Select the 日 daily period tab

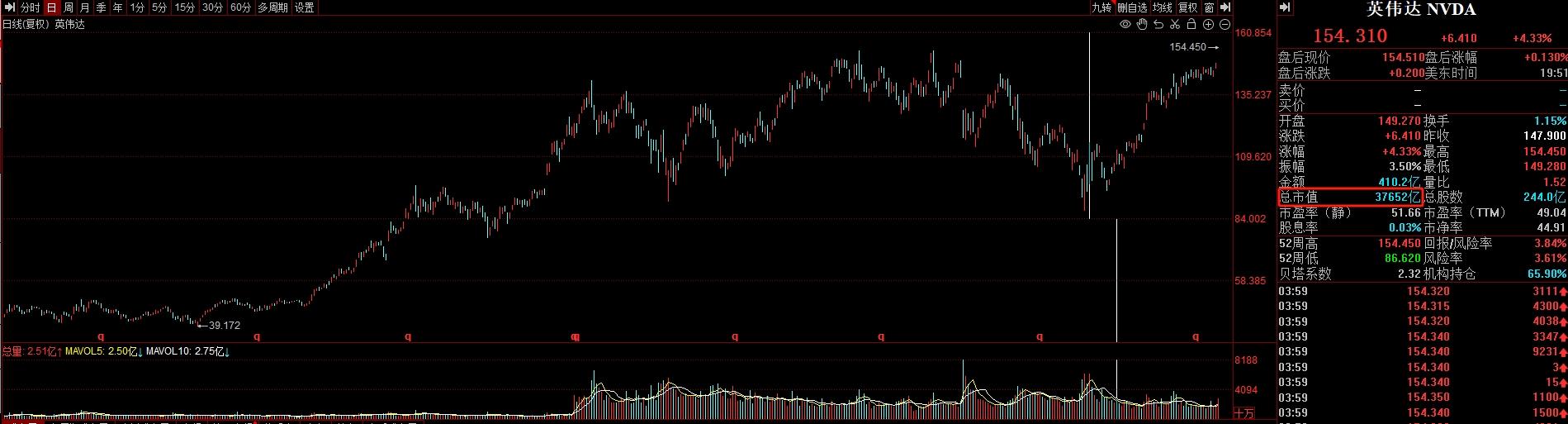point(51,7)
